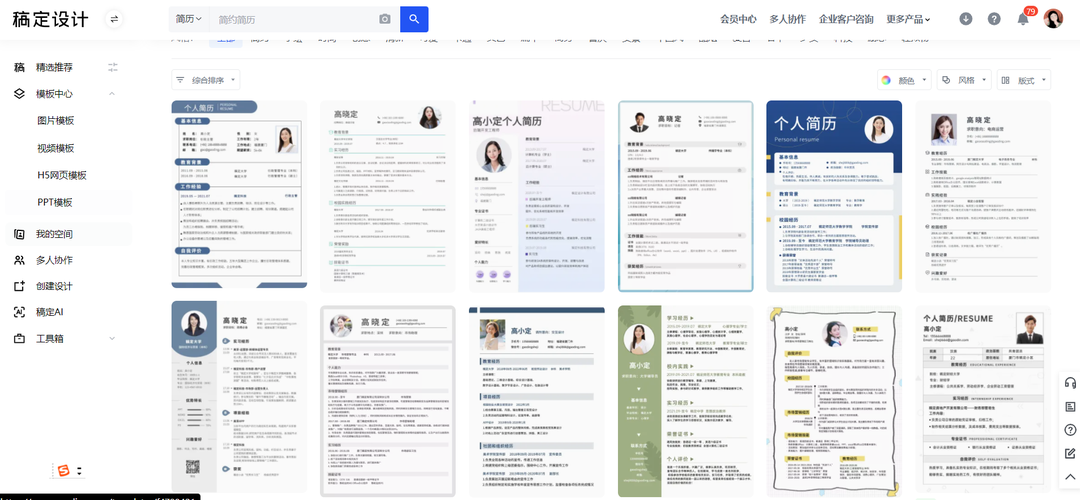Click the 创建设计 plus icon
Screen dimensions: 1080x500
click(x=19, y=286)
